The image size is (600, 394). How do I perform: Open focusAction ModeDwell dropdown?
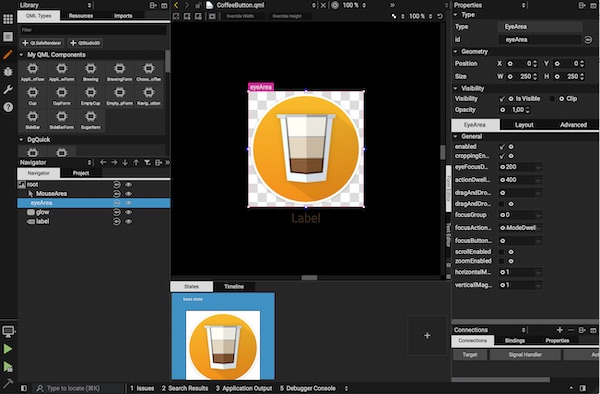tap(520, 228)
